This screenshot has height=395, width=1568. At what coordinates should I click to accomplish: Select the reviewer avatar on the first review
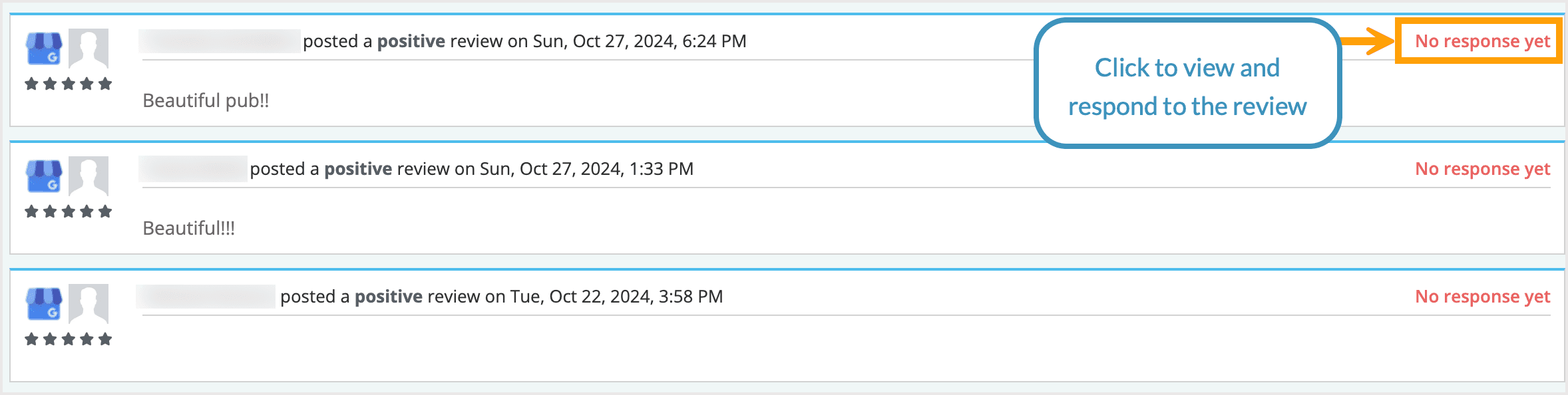pos(90,49)
